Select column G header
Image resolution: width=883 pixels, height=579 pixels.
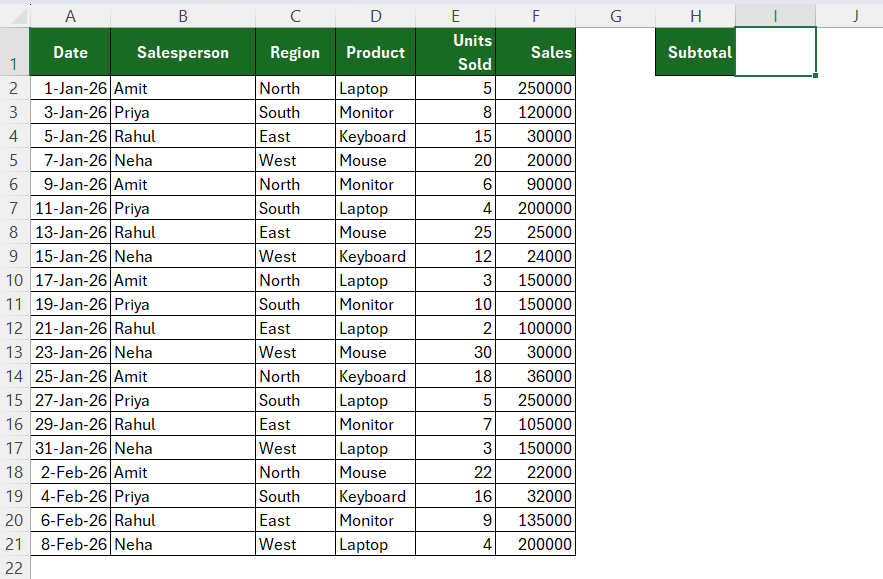616,16
